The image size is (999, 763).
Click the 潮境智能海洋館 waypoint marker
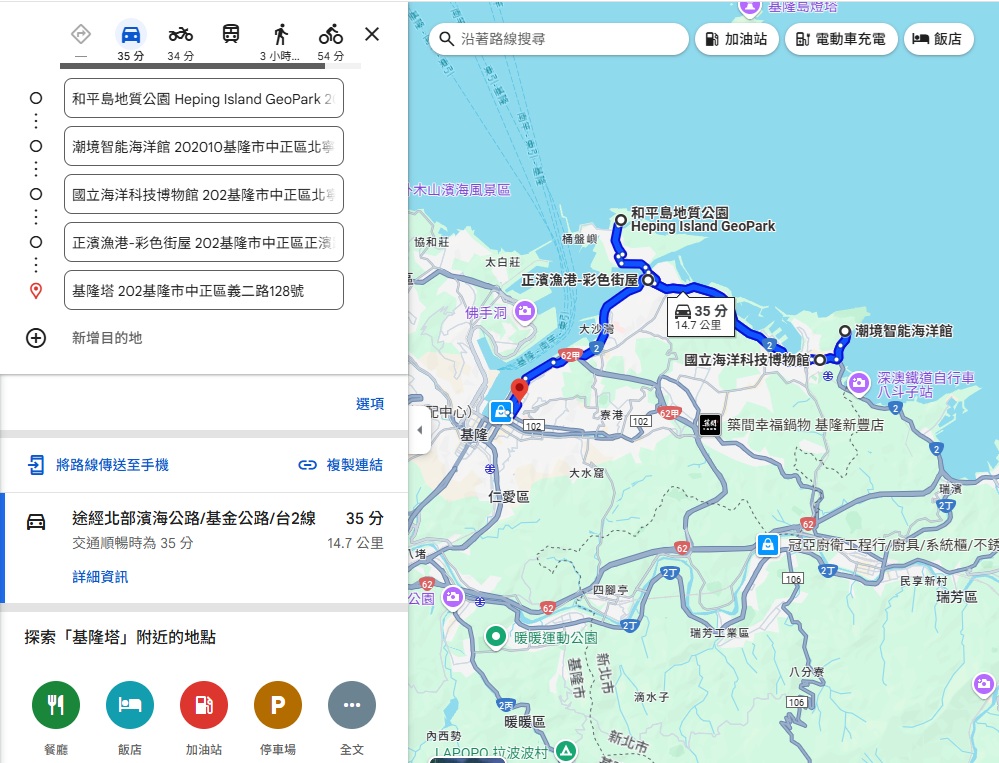845,331
